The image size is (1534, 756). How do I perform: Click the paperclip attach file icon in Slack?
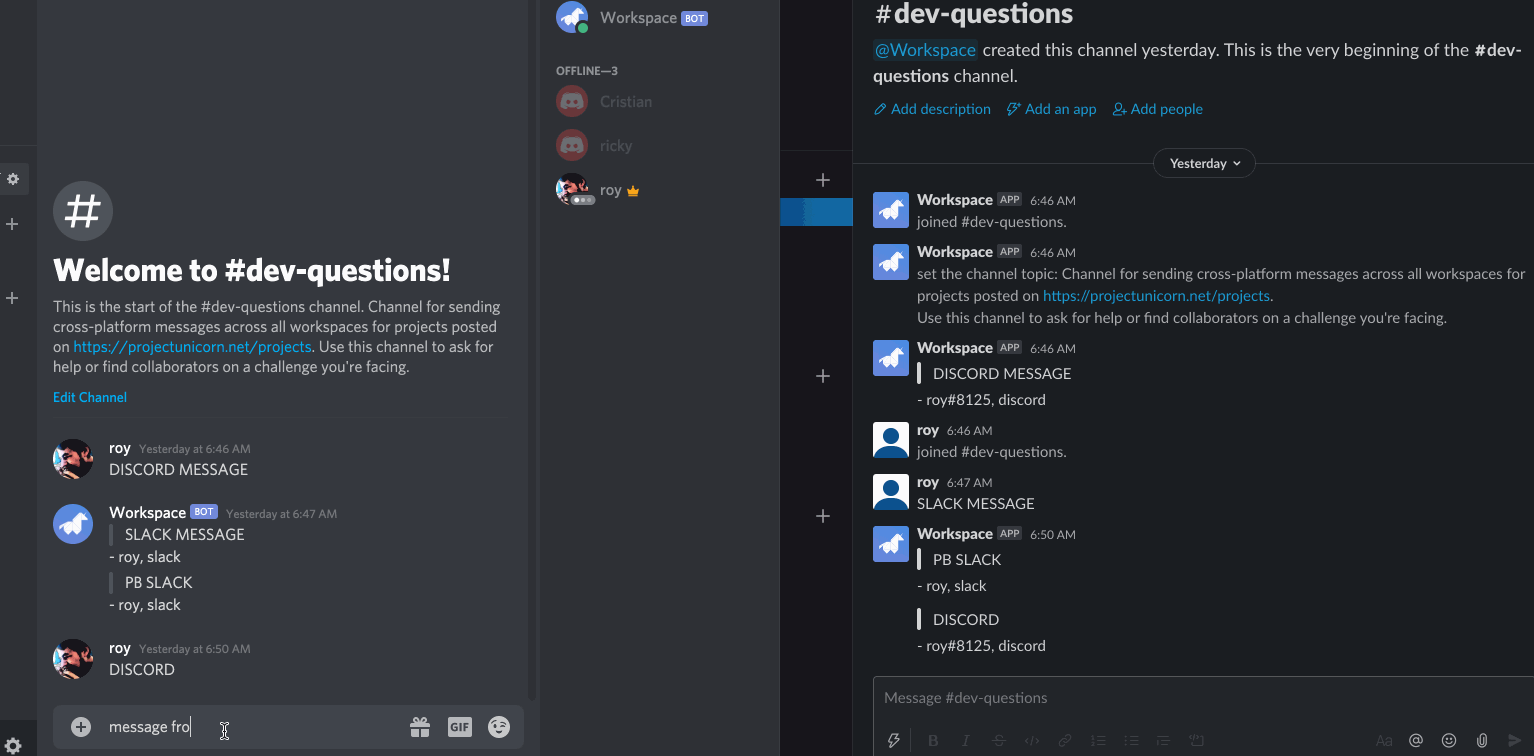(1482, 741)
